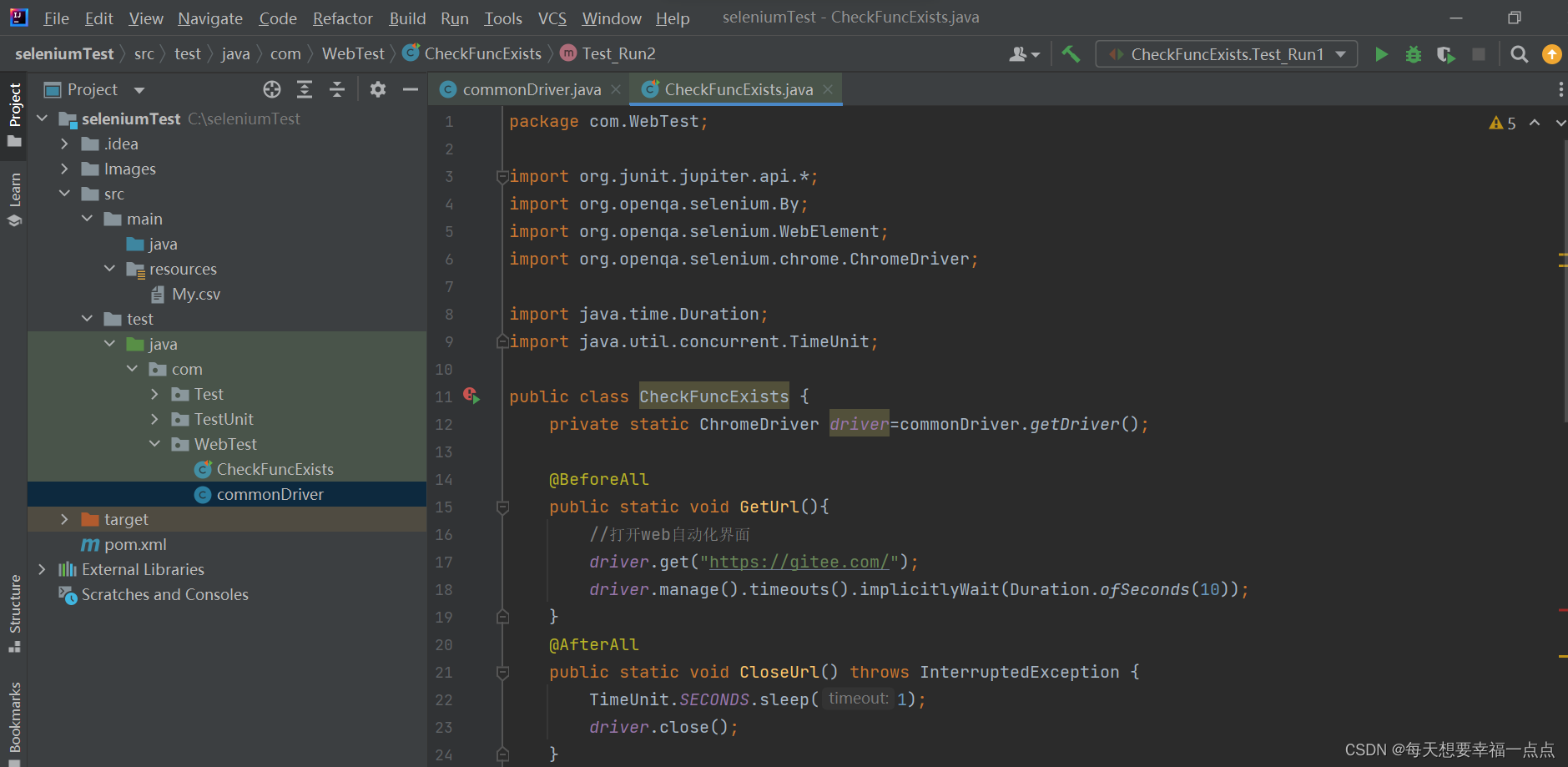The image size is (1568, 767).
Task: Collapse the GetUrl method with its gutter arrow
Action: point(502,507)
